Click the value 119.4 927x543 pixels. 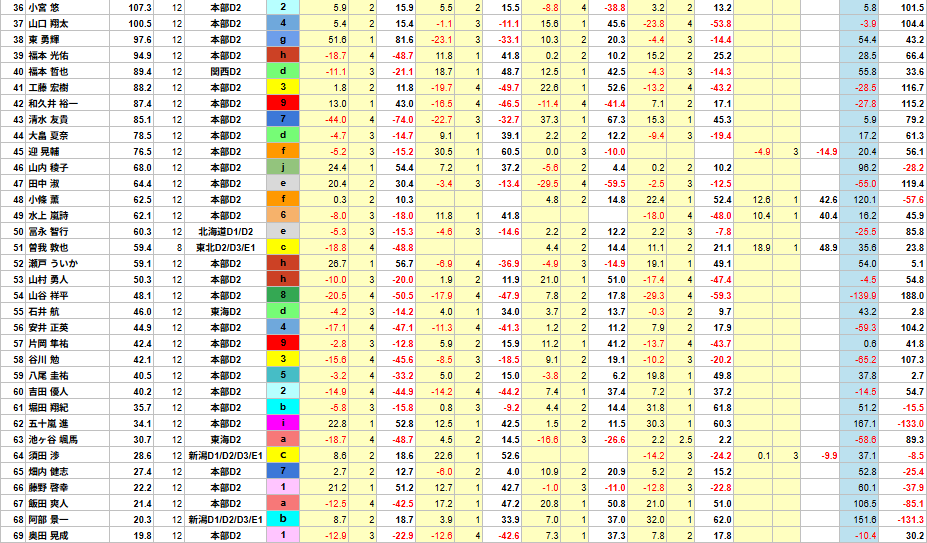click(913, 184)
